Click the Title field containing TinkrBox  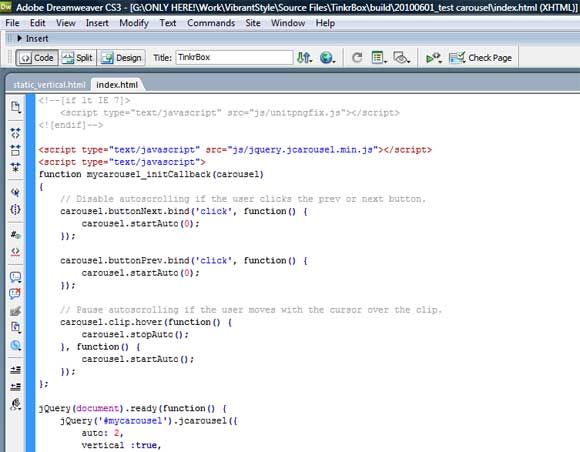[x=234, y=57]
